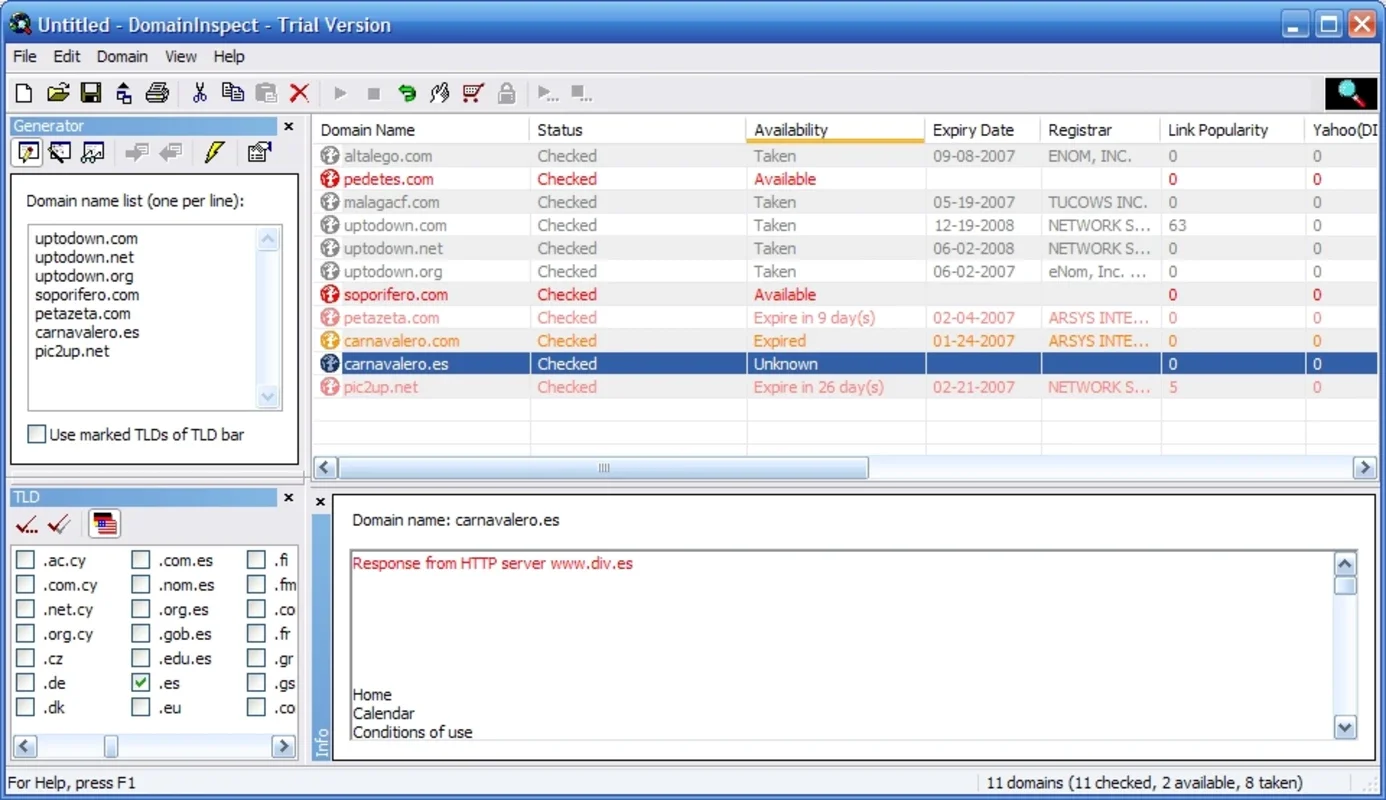Click the info pane scroll down arrow

coord(1345,728)
